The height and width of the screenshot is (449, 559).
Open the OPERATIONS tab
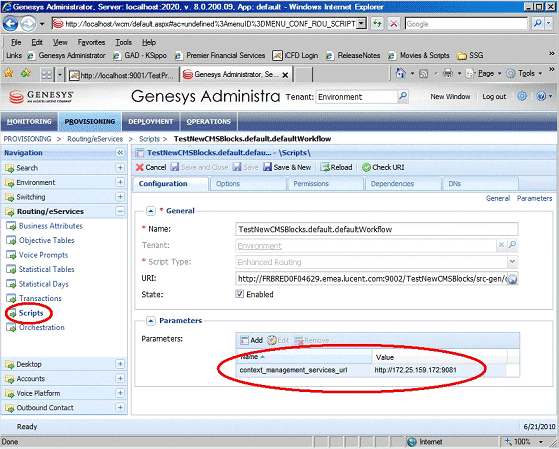pos(209,122)
